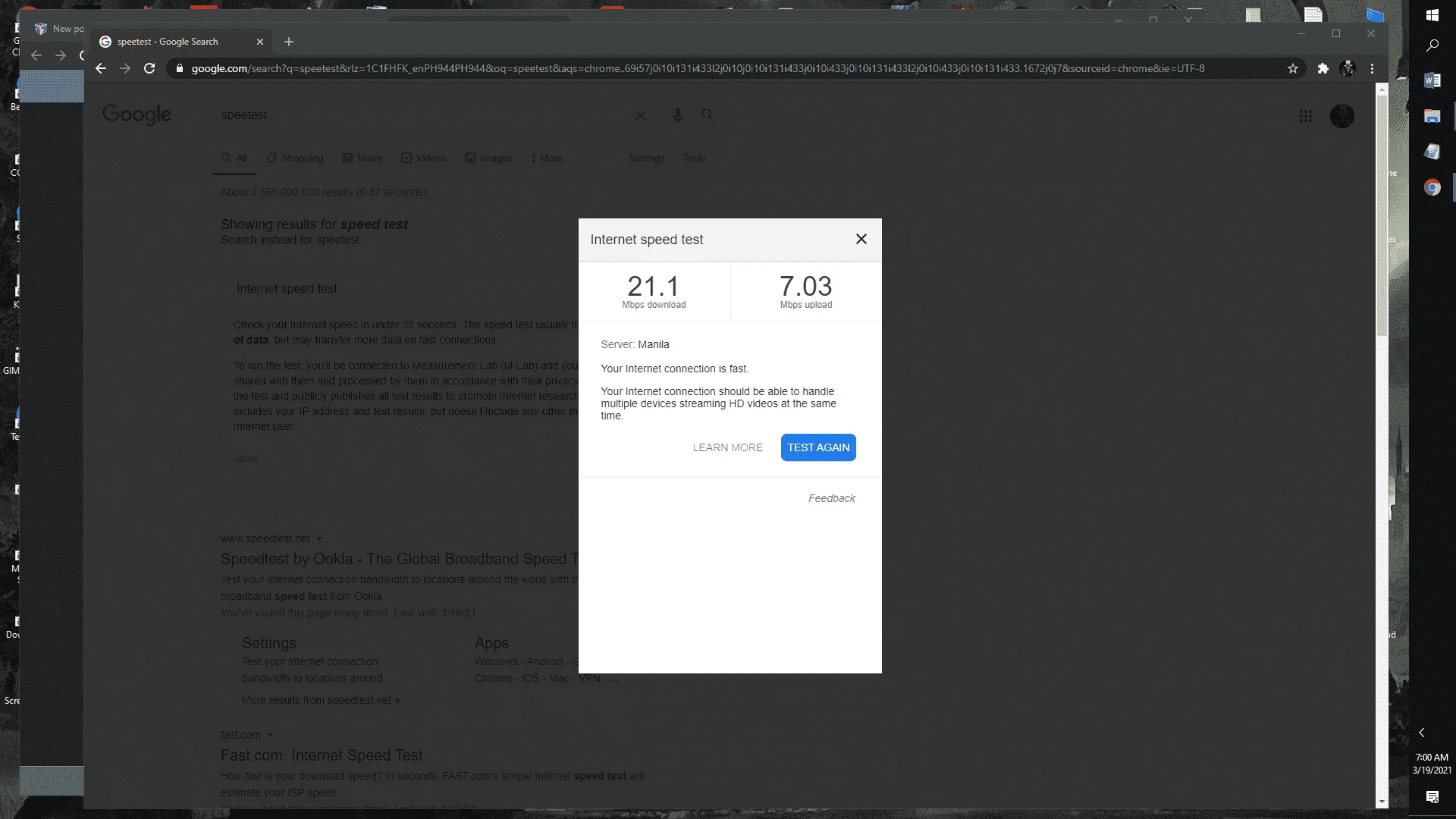This screenshot has width=1456, height=819.
Task: Open Word from the taskbar
Action: [x=1432, y=80]
